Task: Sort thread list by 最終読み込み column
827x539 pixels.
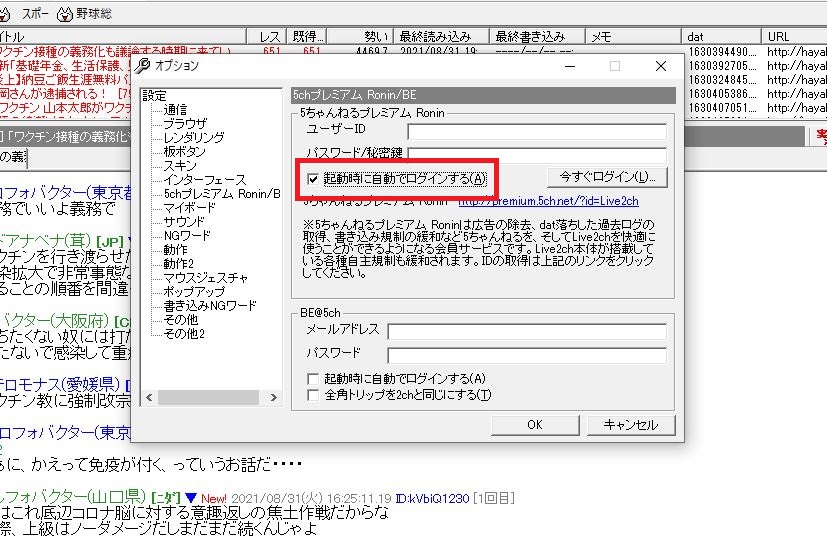Action: pos(441,37)
